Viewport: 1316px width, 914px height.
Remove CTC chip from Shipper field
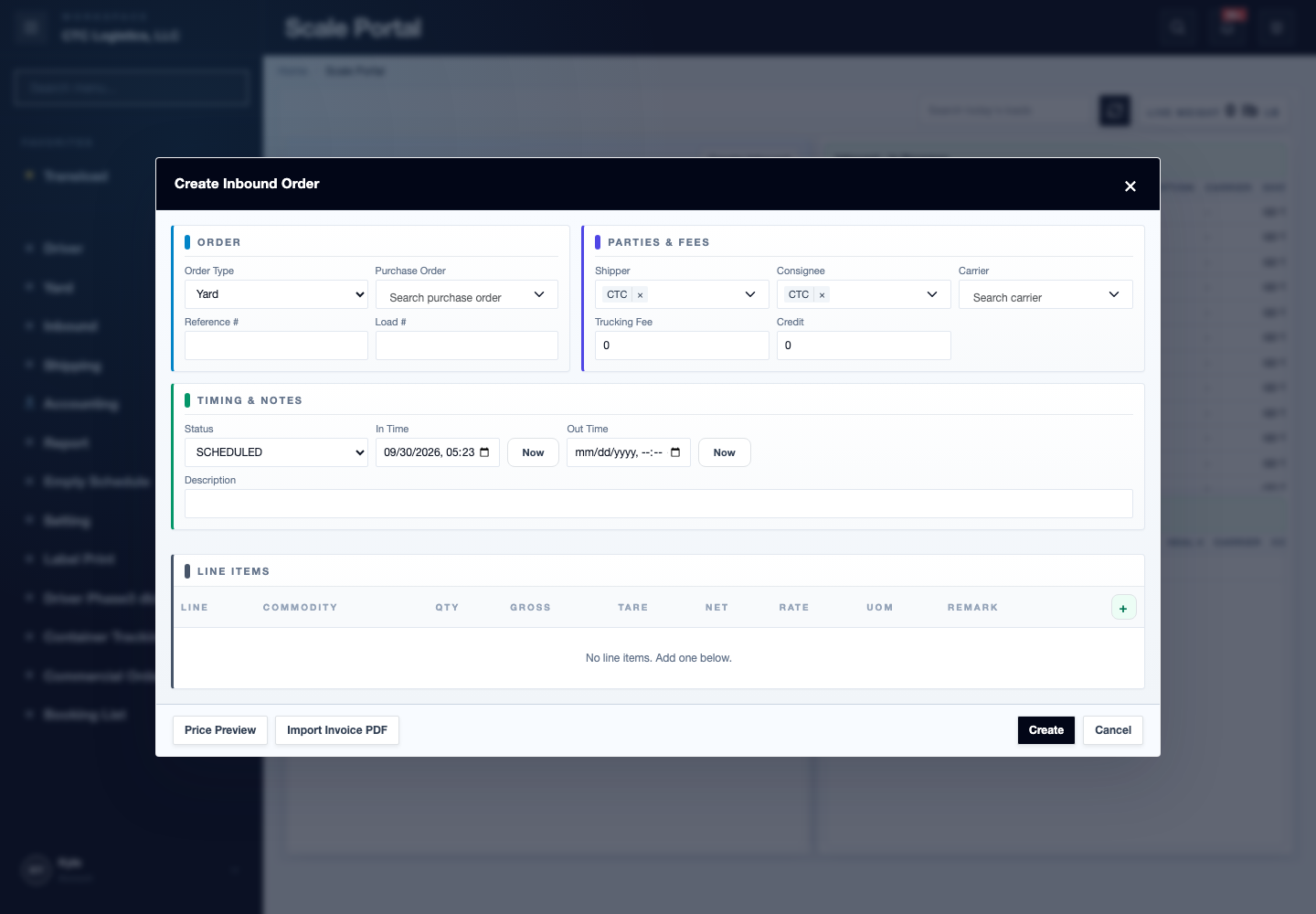click(640, 295)
